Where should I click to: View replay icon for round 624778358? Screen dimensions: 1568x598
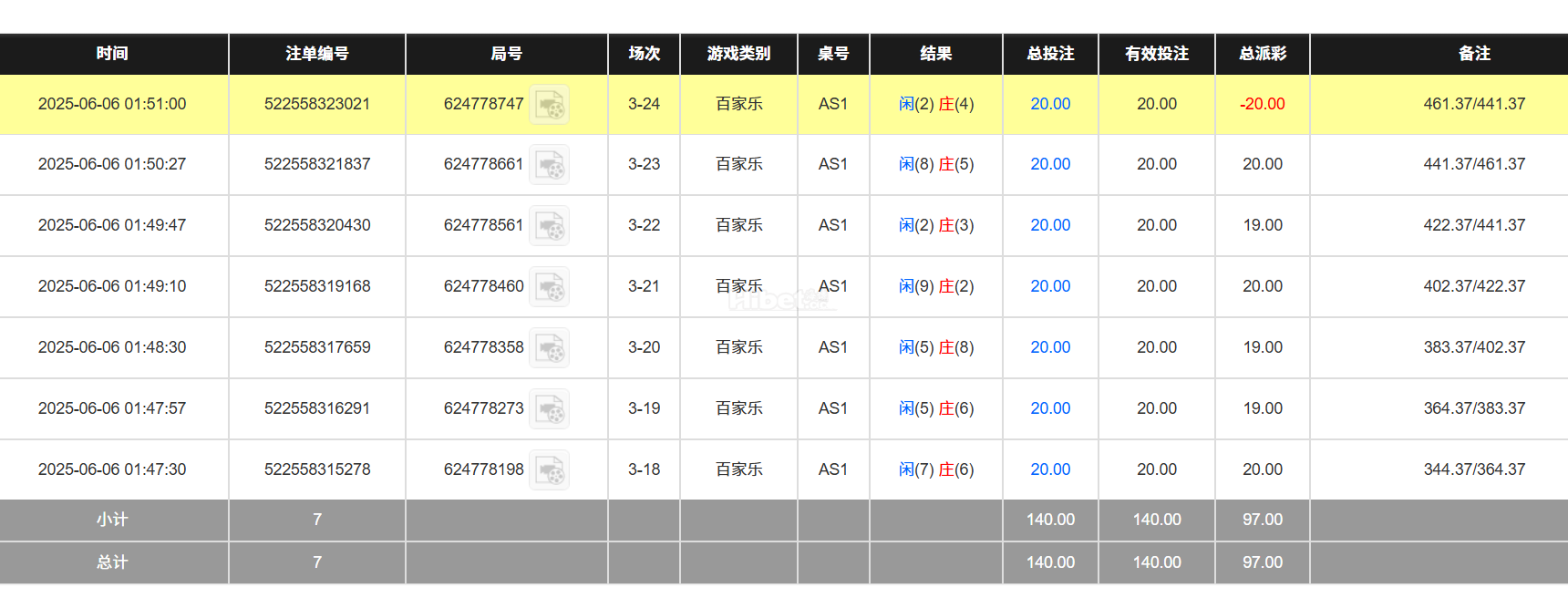[x=550, y=348]
